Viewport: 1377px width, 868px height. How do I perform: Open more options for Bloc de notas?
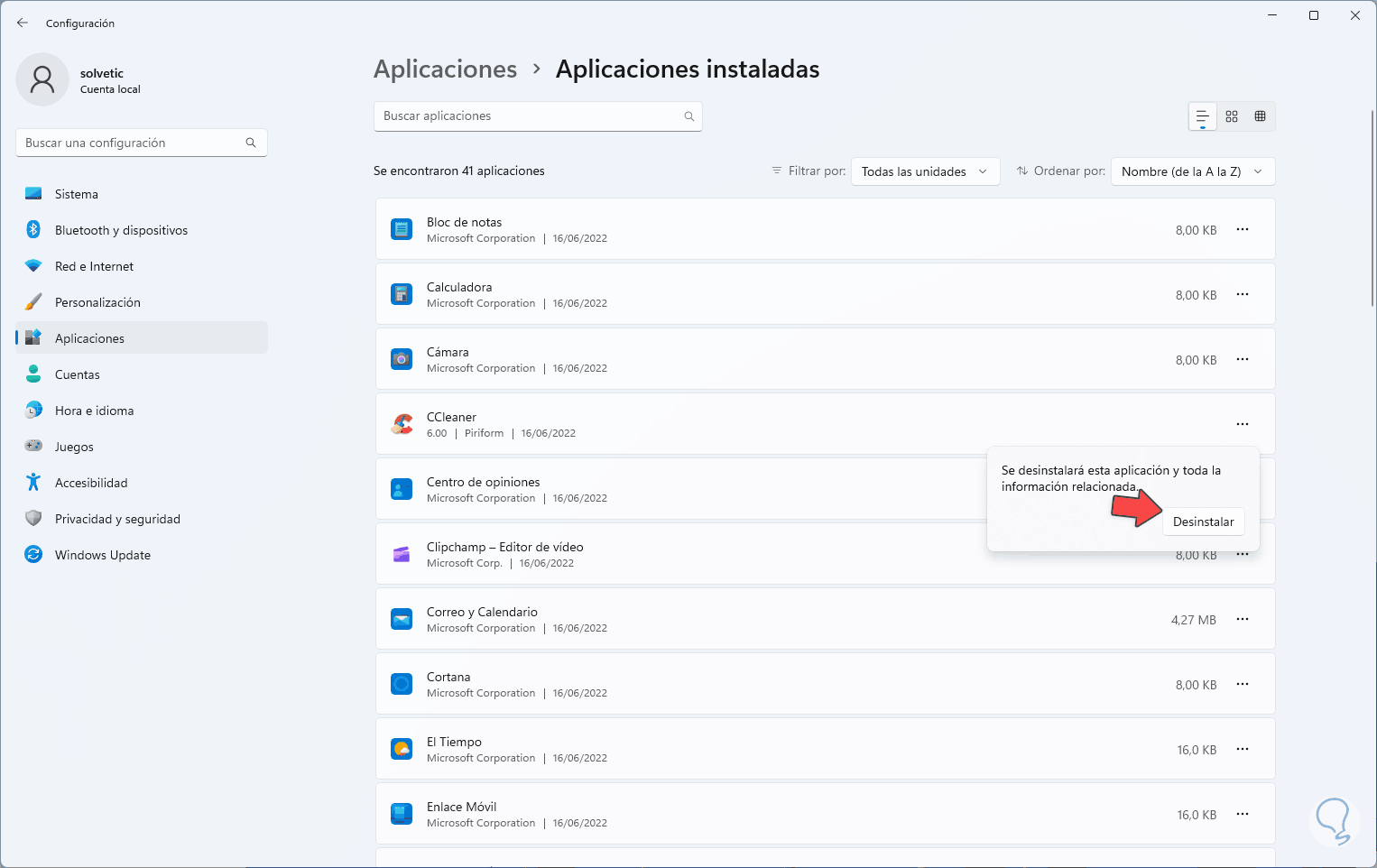[1243, 229]
